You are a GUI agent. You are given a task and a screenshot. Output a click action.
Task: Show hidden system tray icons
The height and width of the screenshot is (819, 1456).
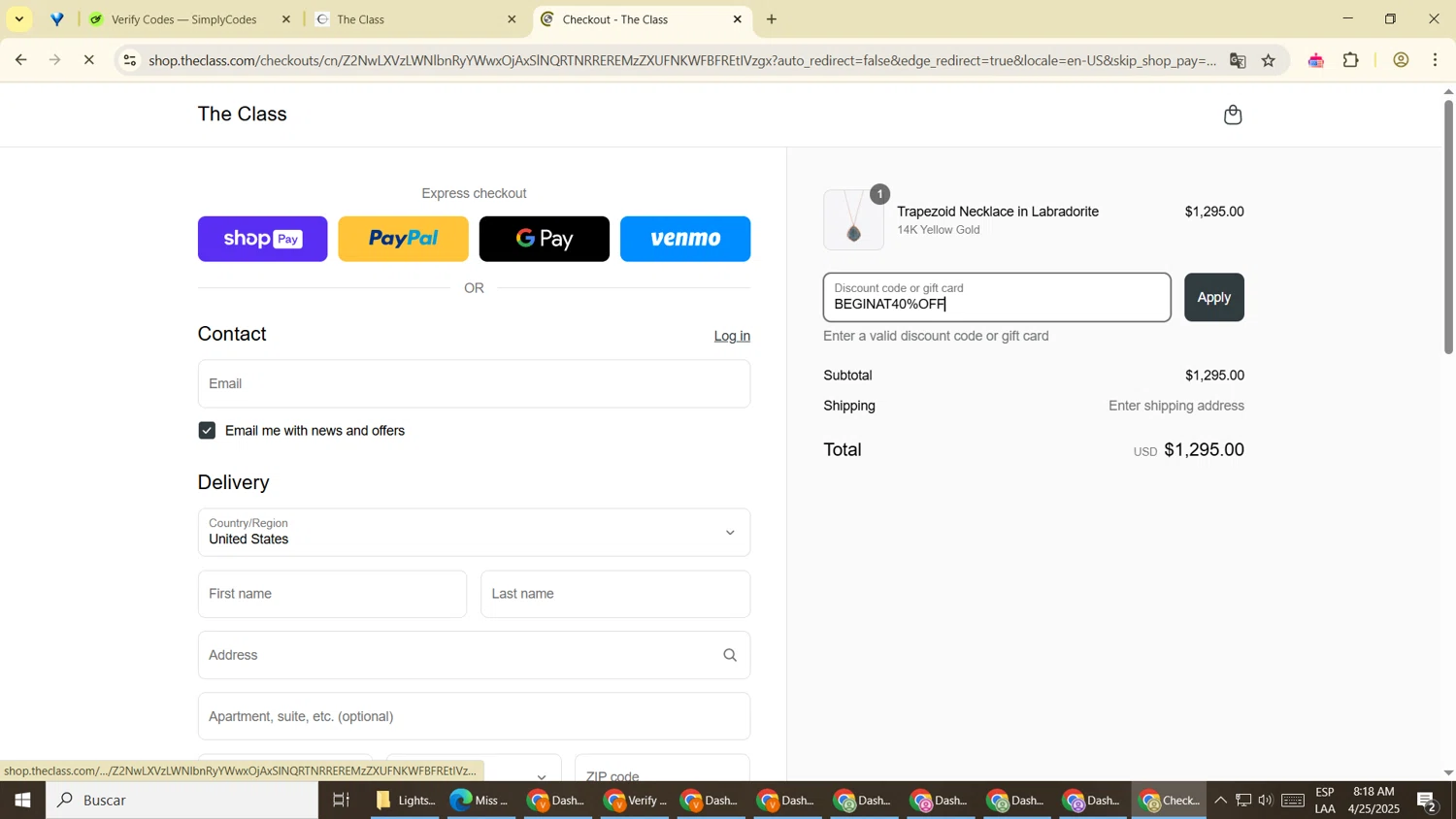click(x=1220, y=801)
